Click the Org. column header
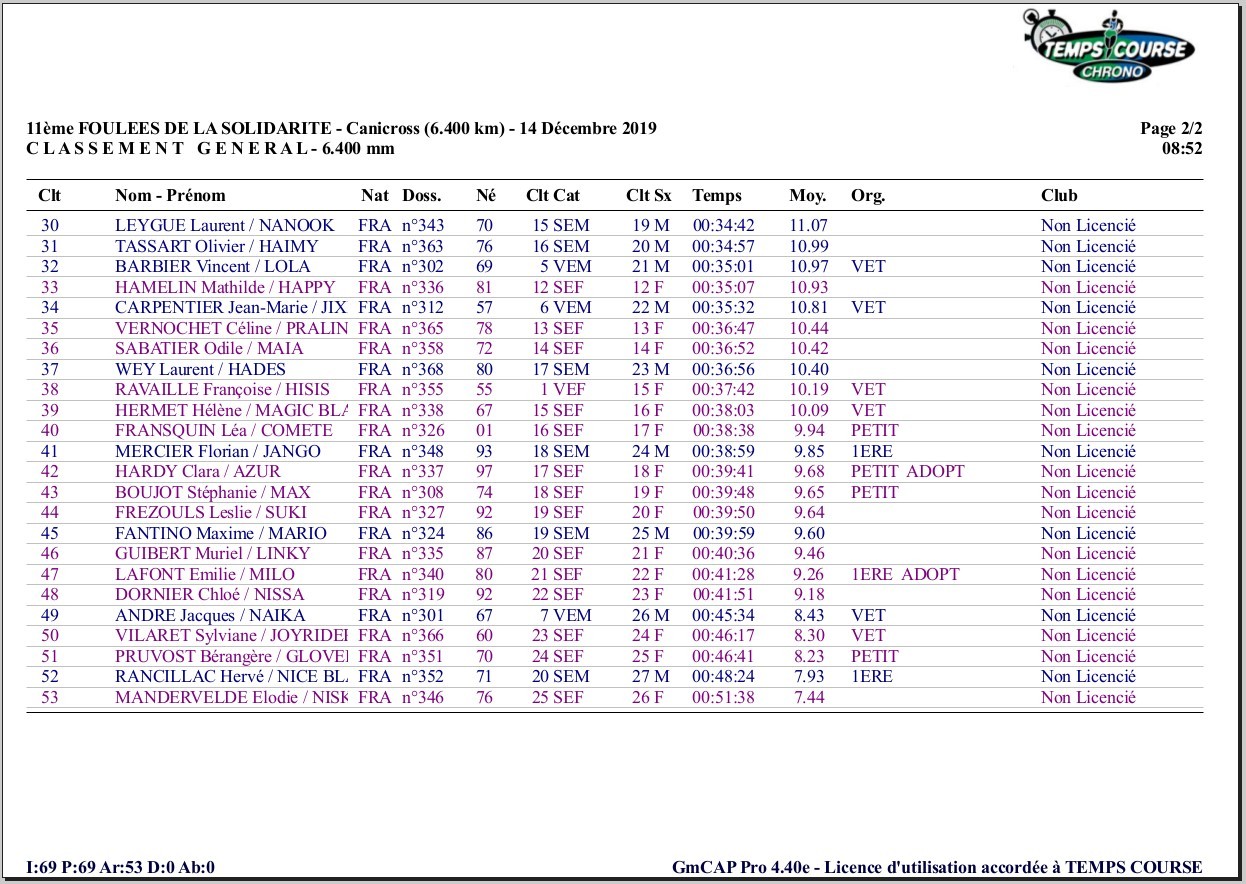The image size is (1246, 884). click(x=868, y=196)
